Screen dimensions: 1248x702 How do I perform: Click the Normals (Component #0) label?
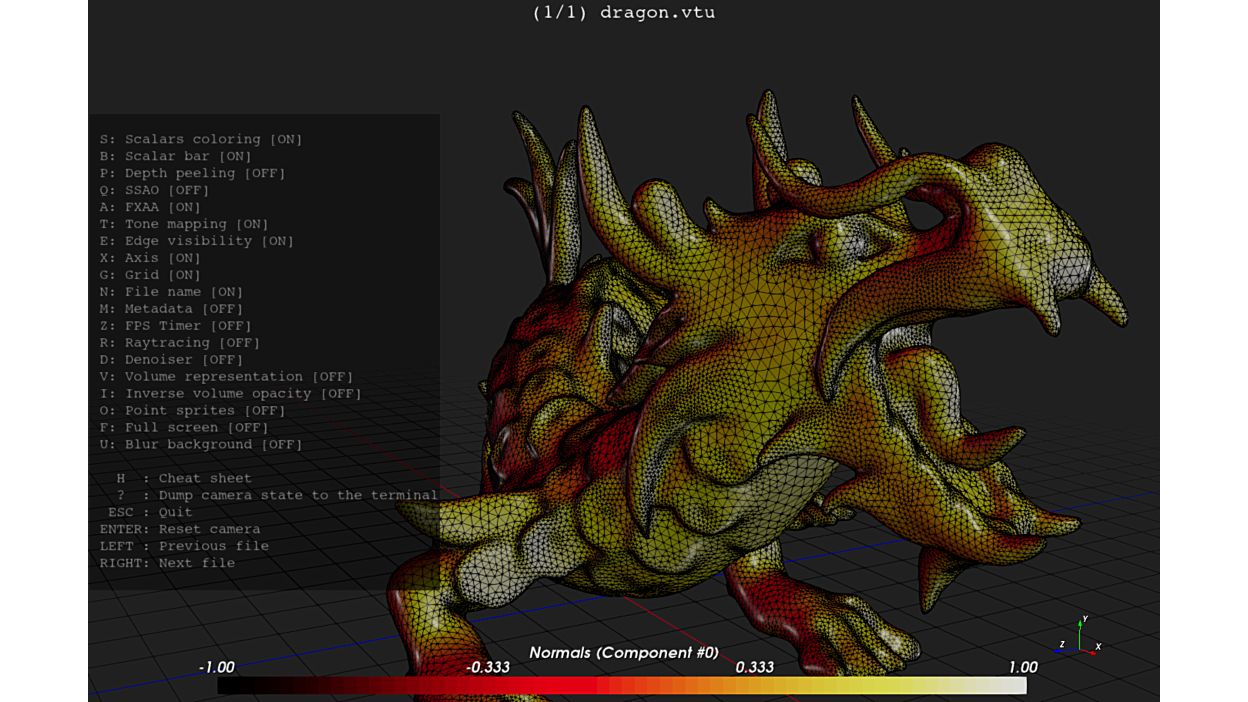[x=624, y=652]
